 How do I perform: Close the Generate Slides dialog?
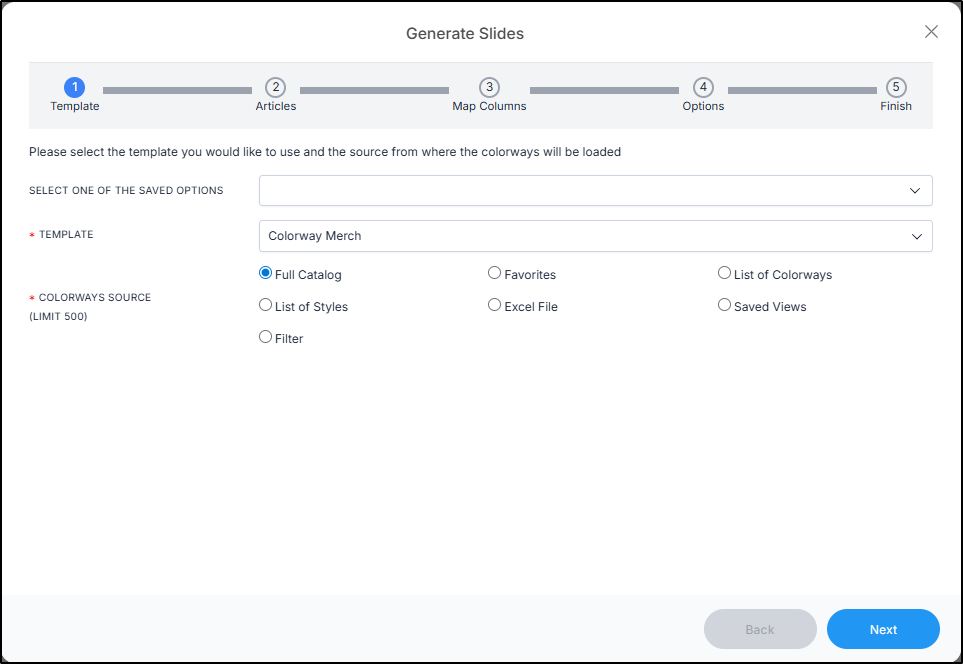pos(931,32)
